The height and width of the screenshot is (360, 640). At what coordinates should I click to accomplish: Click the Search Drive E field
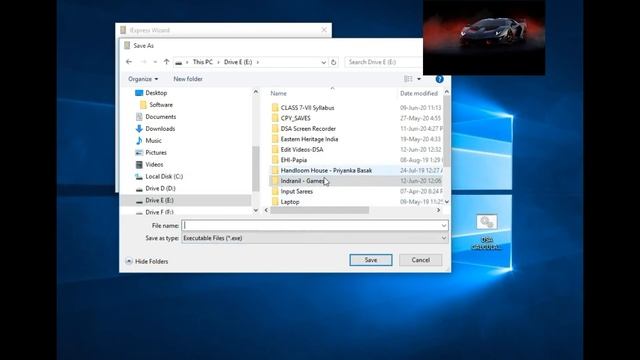[383, 62]
